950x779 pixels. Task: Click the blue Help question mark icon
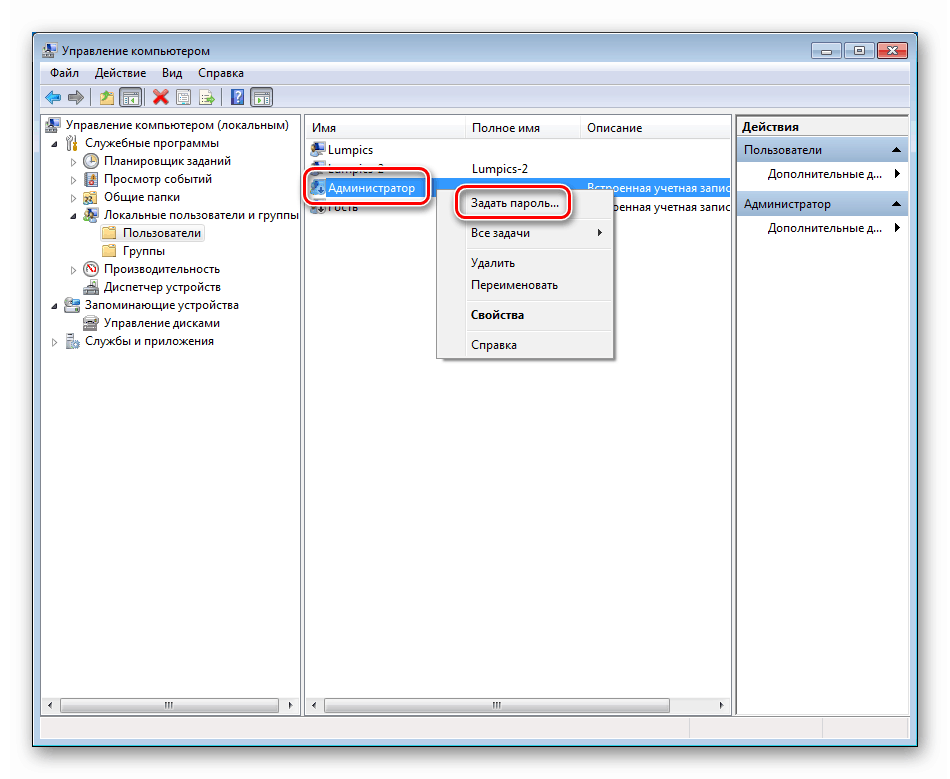pyautogui.click(x=238, y=97)
